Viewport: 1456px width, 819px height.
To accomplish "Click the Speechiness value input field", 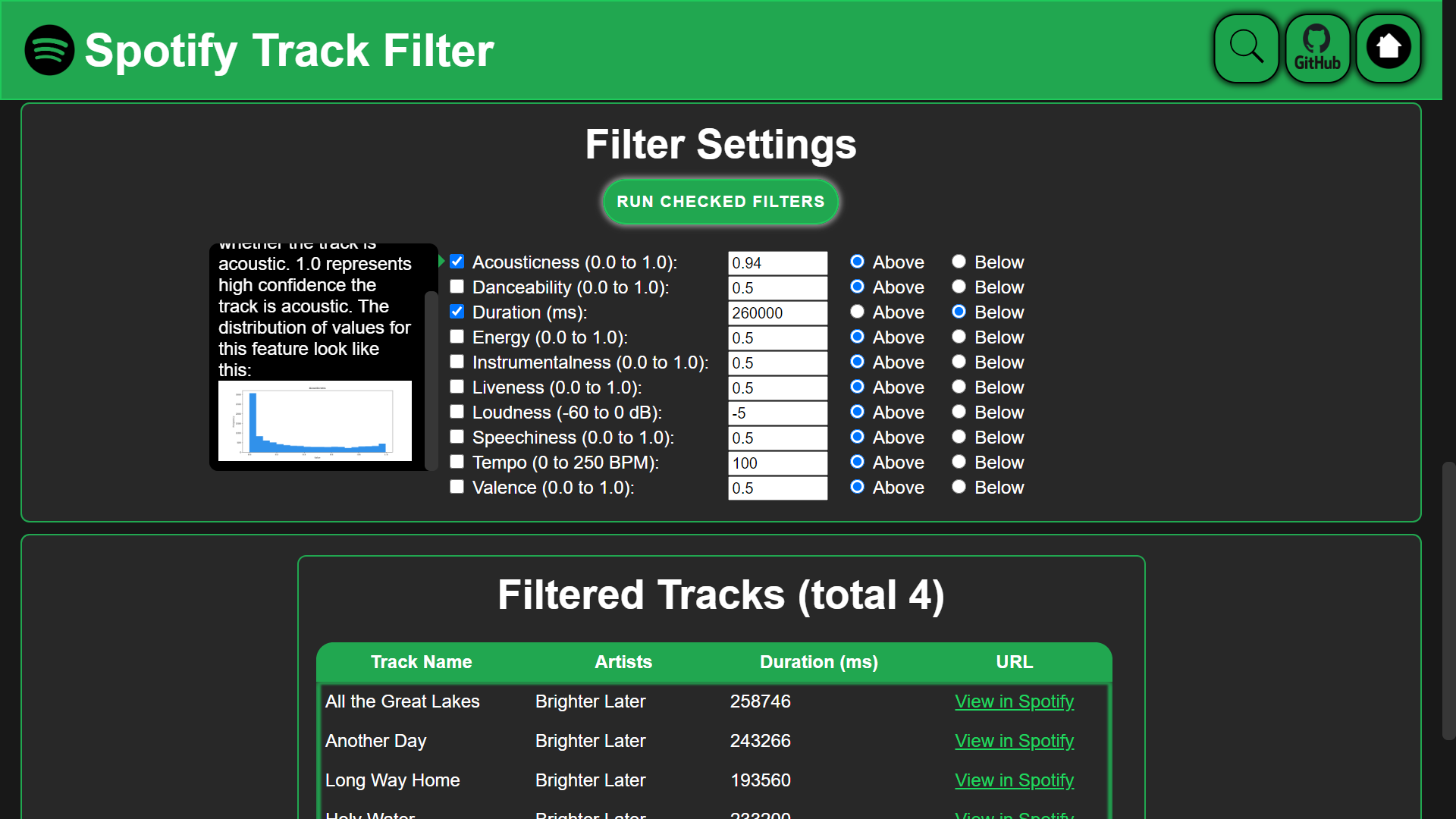I will 777,438.
